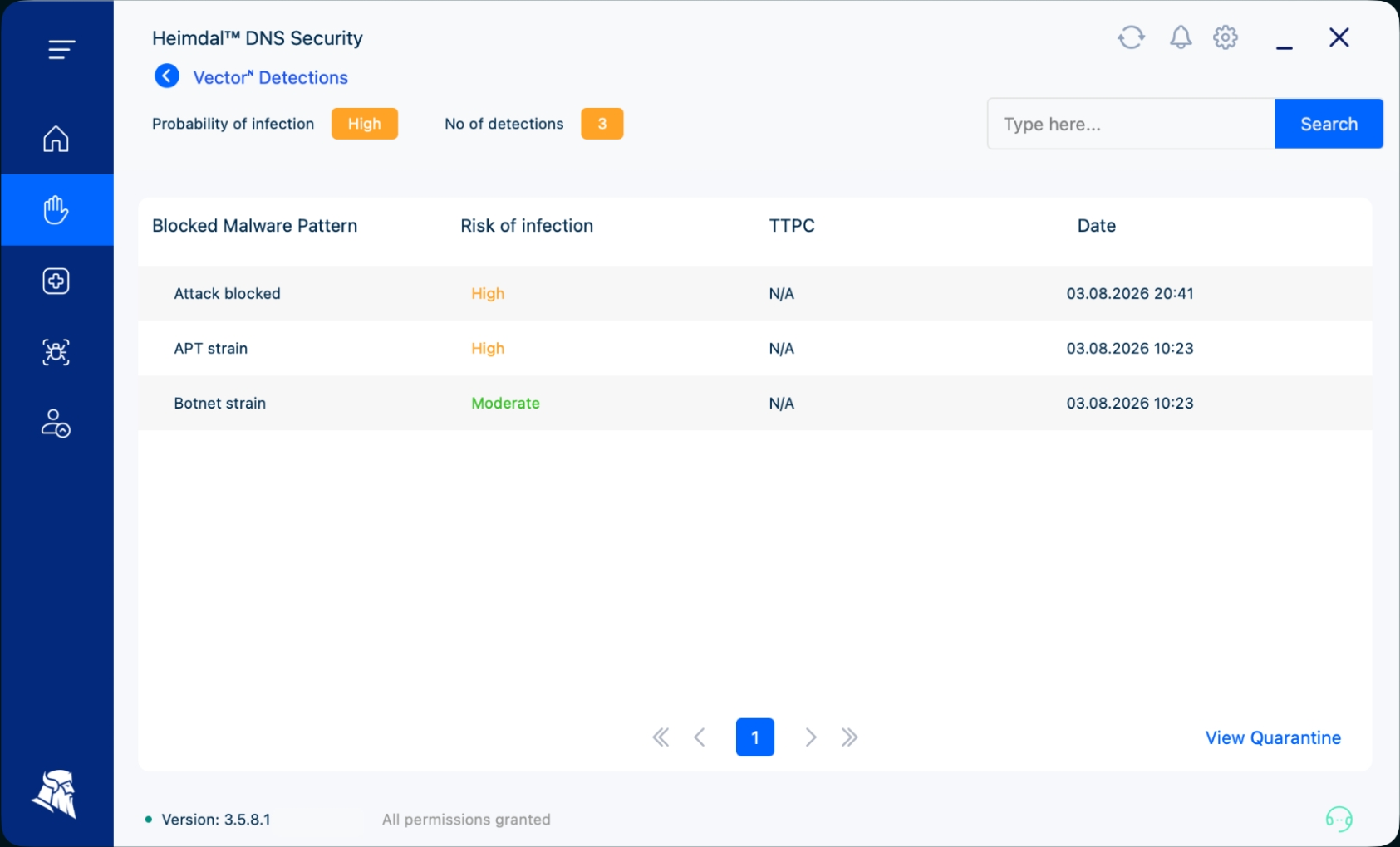Click the Heimdal viking logo

click(x=55, y=794)
